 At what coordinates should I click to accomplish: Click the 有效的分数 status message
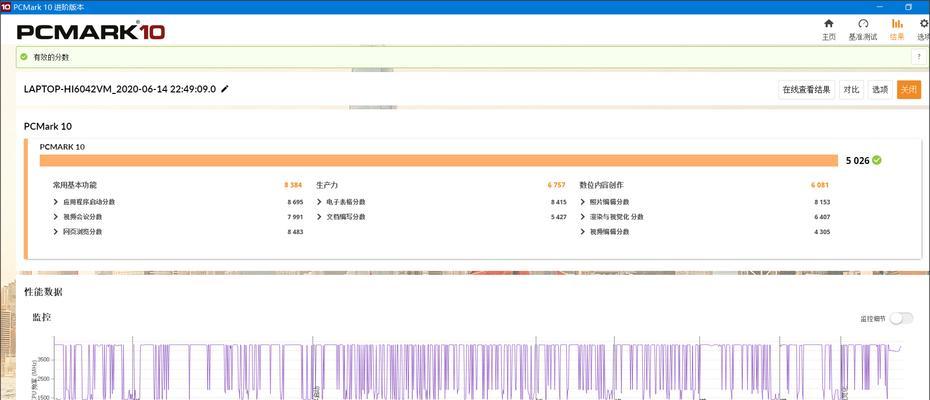point(51,58)
